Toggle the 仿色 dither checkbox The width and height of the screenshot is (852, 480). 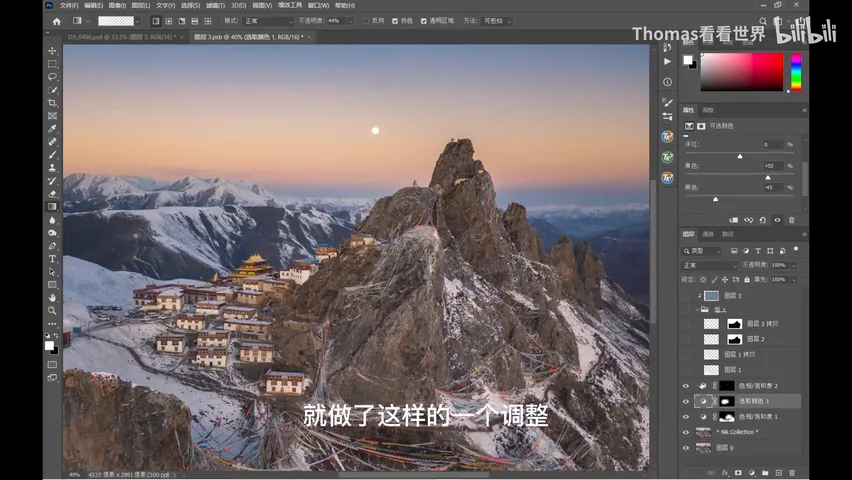pyautogui.click(x=395, y=21)
